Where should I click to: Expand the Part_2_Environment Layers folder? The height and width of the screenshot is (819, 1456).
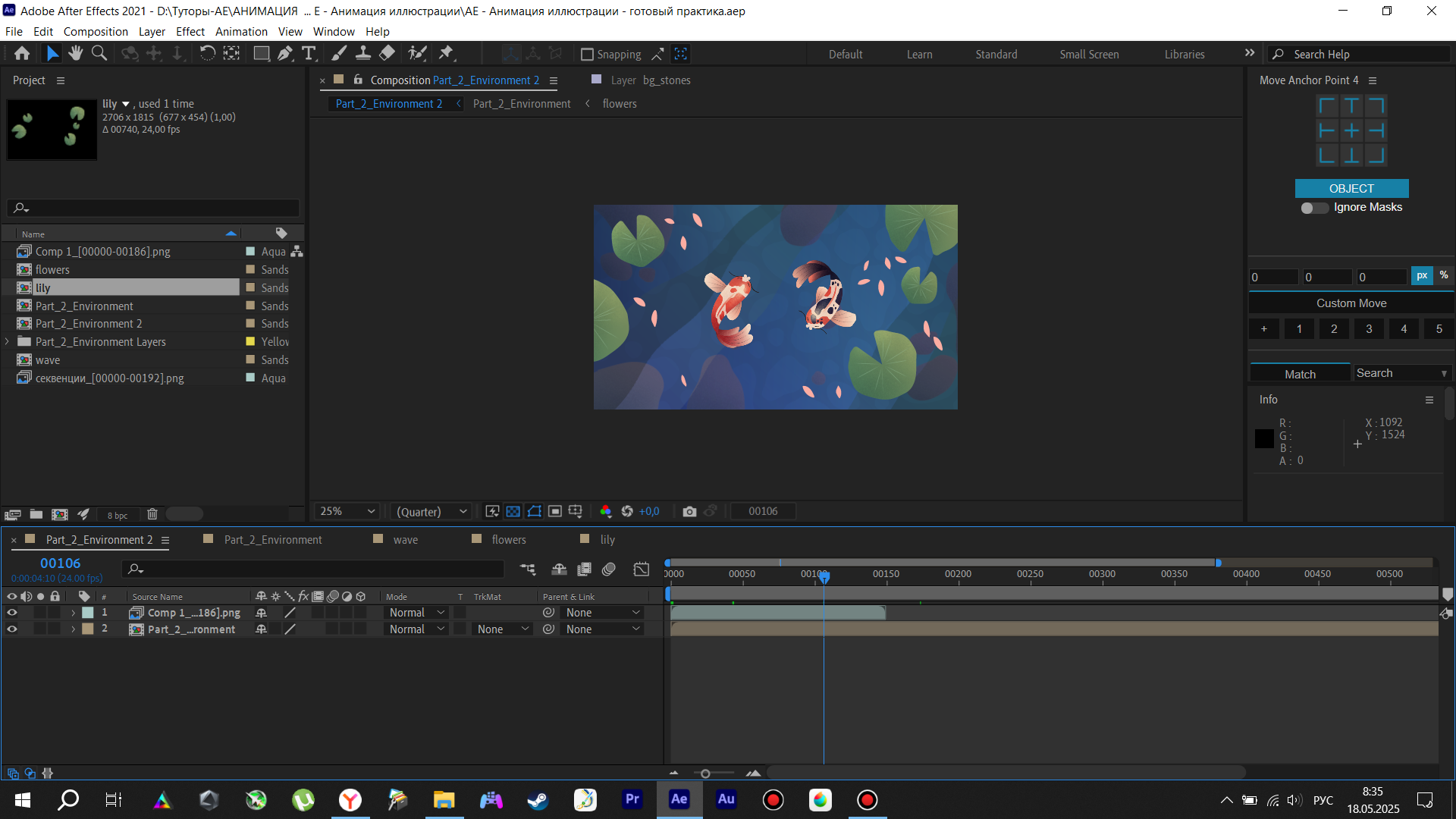click(8, 342)
